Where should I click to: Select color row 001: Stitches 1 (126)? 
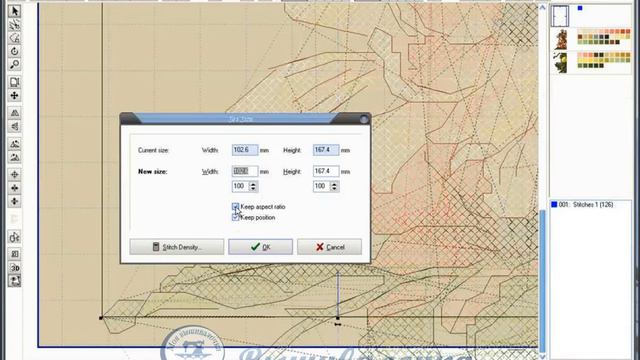point(590,204)
